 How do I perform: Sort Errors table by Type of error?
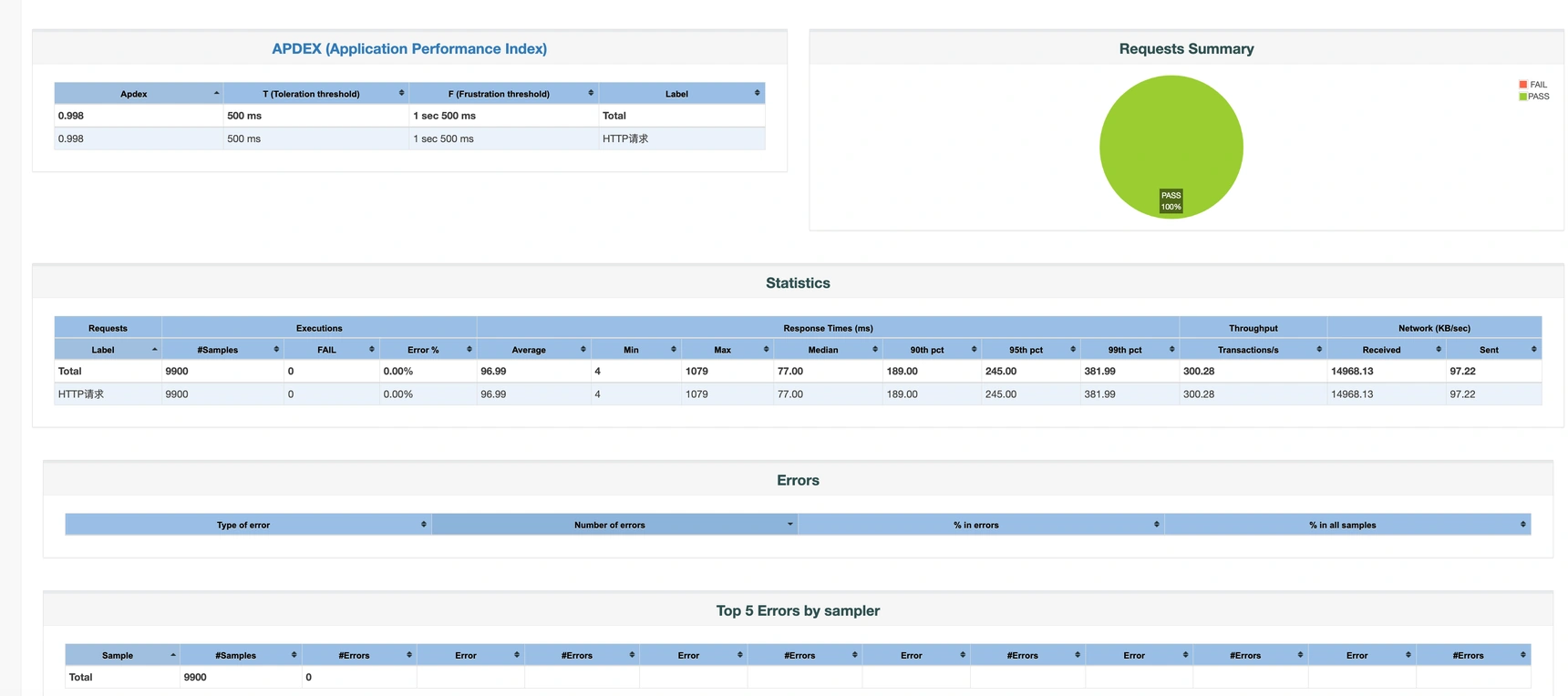pos(248,525)
